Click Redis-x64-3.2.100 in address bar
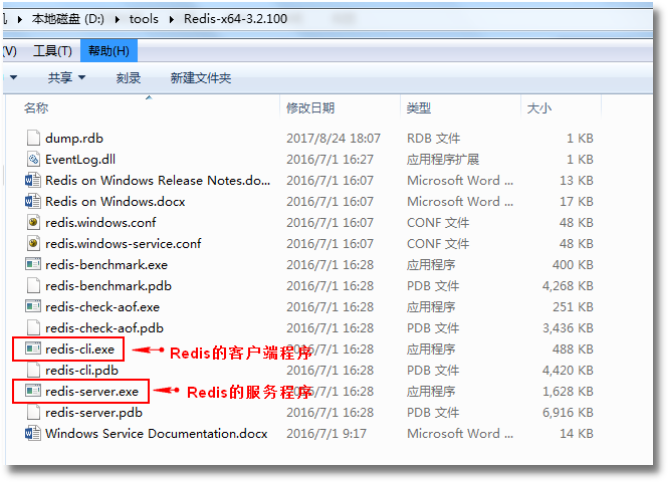The width and height of the screenshot is (670, 483). click(235, 19)
